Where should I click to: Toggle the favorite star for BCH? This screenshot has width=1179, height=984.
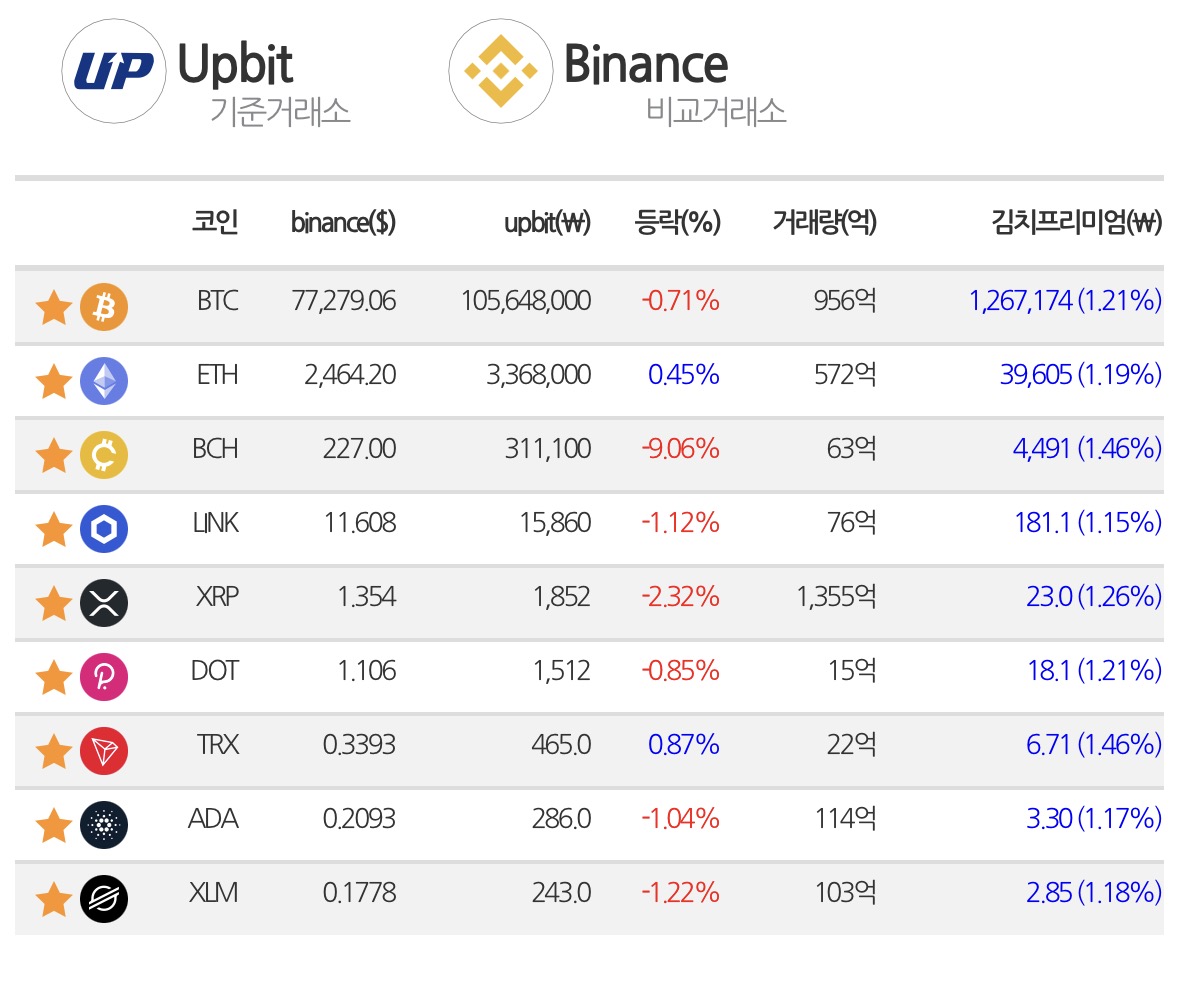pyautogui.click(x=54, y=455)
